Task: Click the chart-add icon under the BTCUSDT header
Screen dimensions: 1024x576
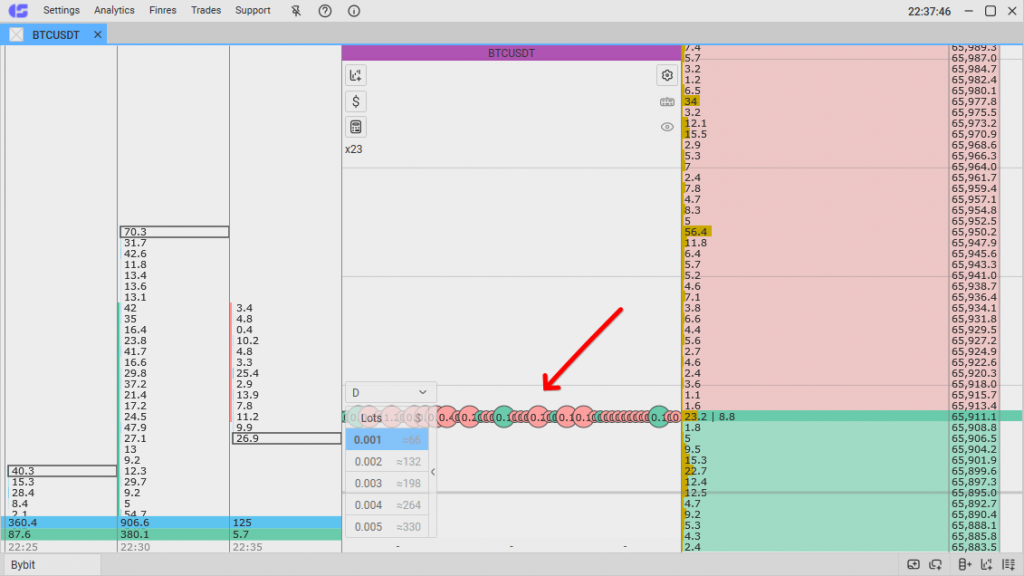Action: [x=356, y=75]
